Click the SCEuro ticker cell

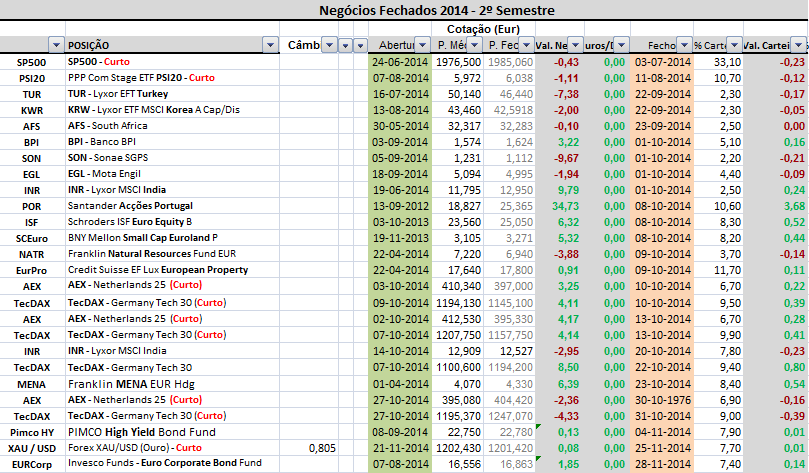pos(32,238)
